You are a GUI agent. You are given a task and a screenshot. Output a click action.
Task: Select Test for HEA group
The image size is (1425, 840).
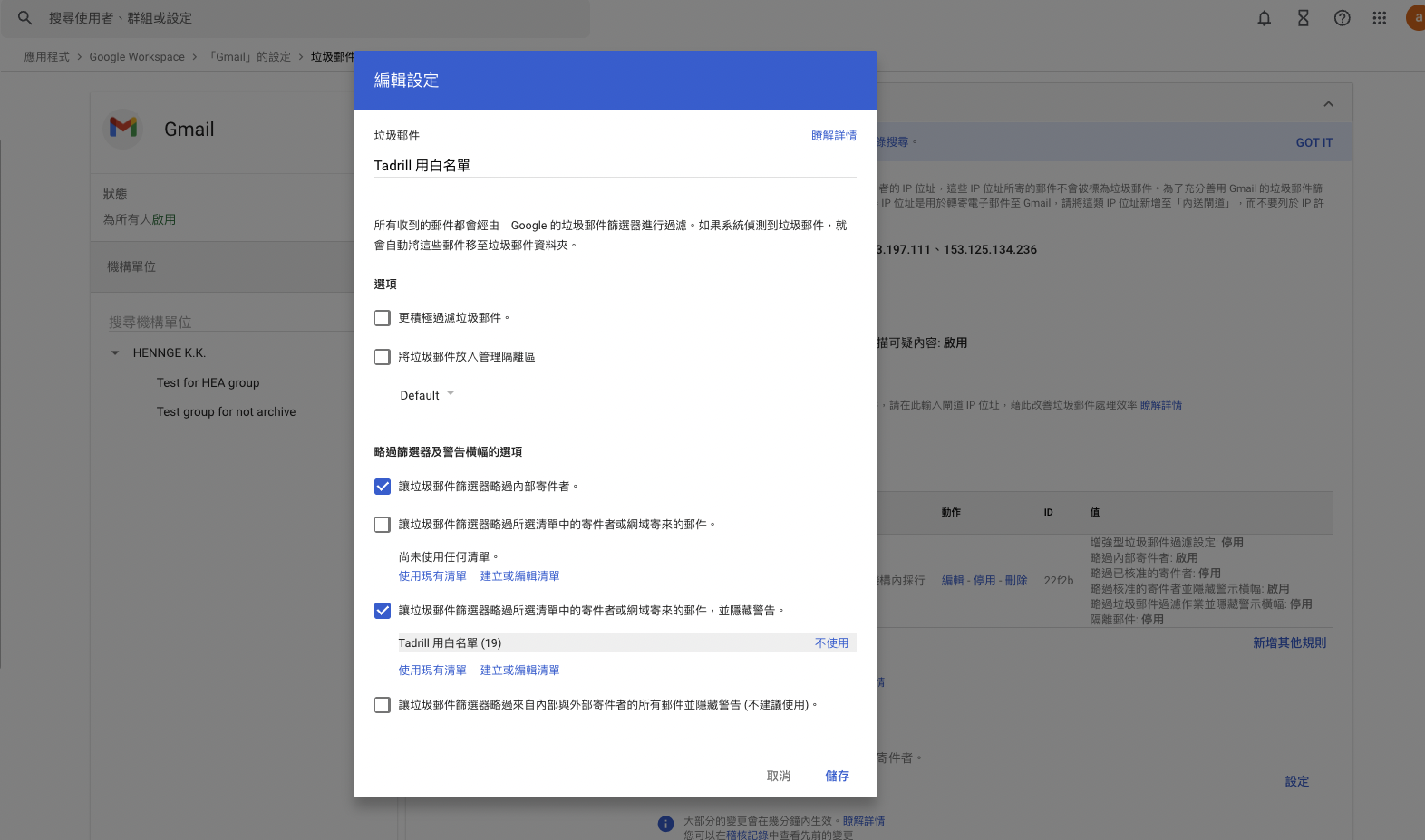(x=208, y=383)
